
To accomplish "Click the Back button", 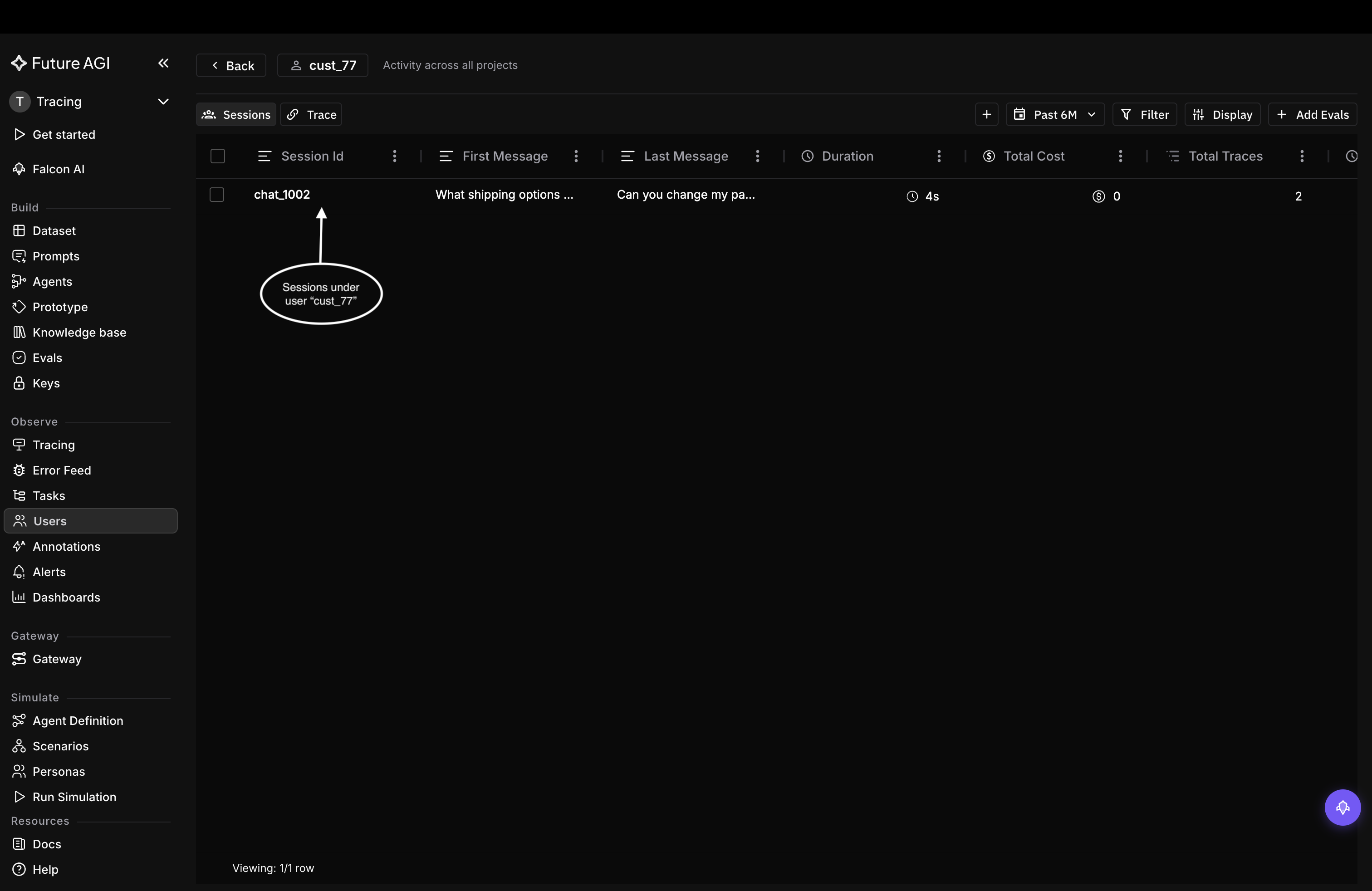I will click(x=230, y=65).
